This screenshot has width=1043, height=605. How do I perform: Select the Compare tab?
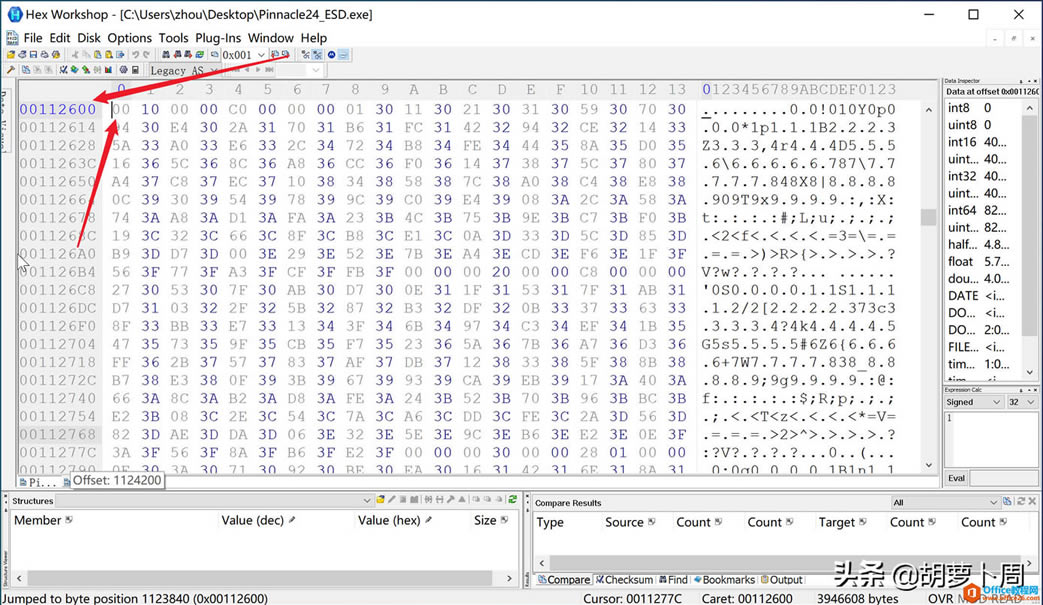pyautogui.click(x=564, y=580)
